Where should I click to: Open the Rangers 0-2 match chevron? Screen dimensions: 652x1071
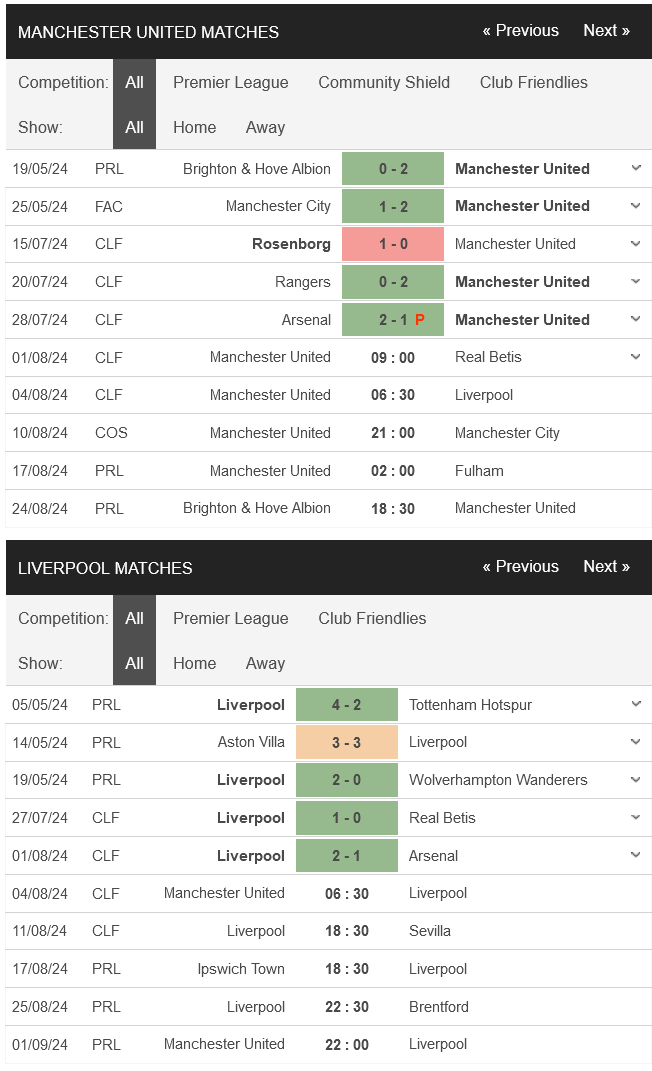point(636,282)
